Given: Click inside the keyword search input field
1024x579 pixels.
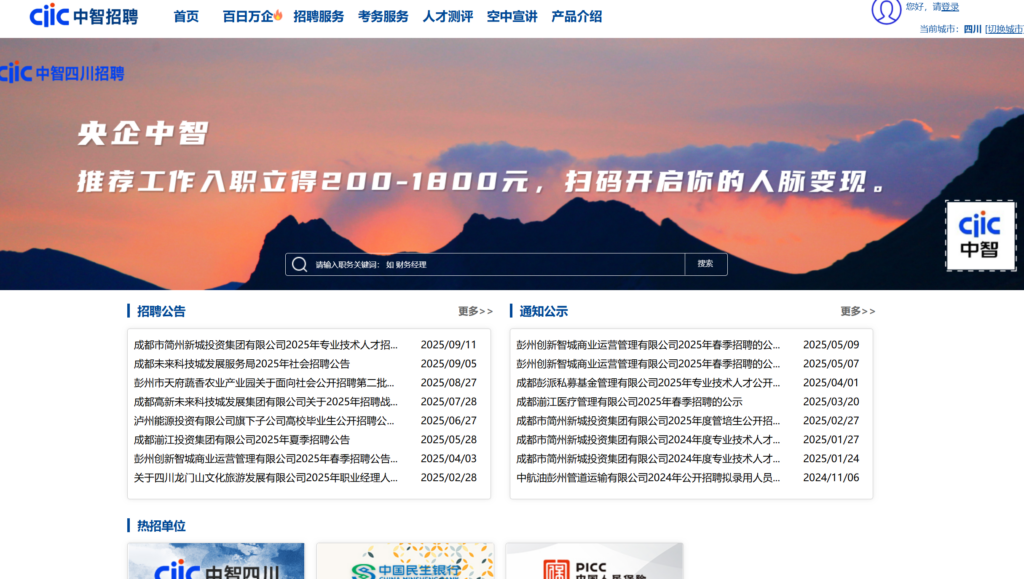Looking at the screenshot, I should (480, 264).
